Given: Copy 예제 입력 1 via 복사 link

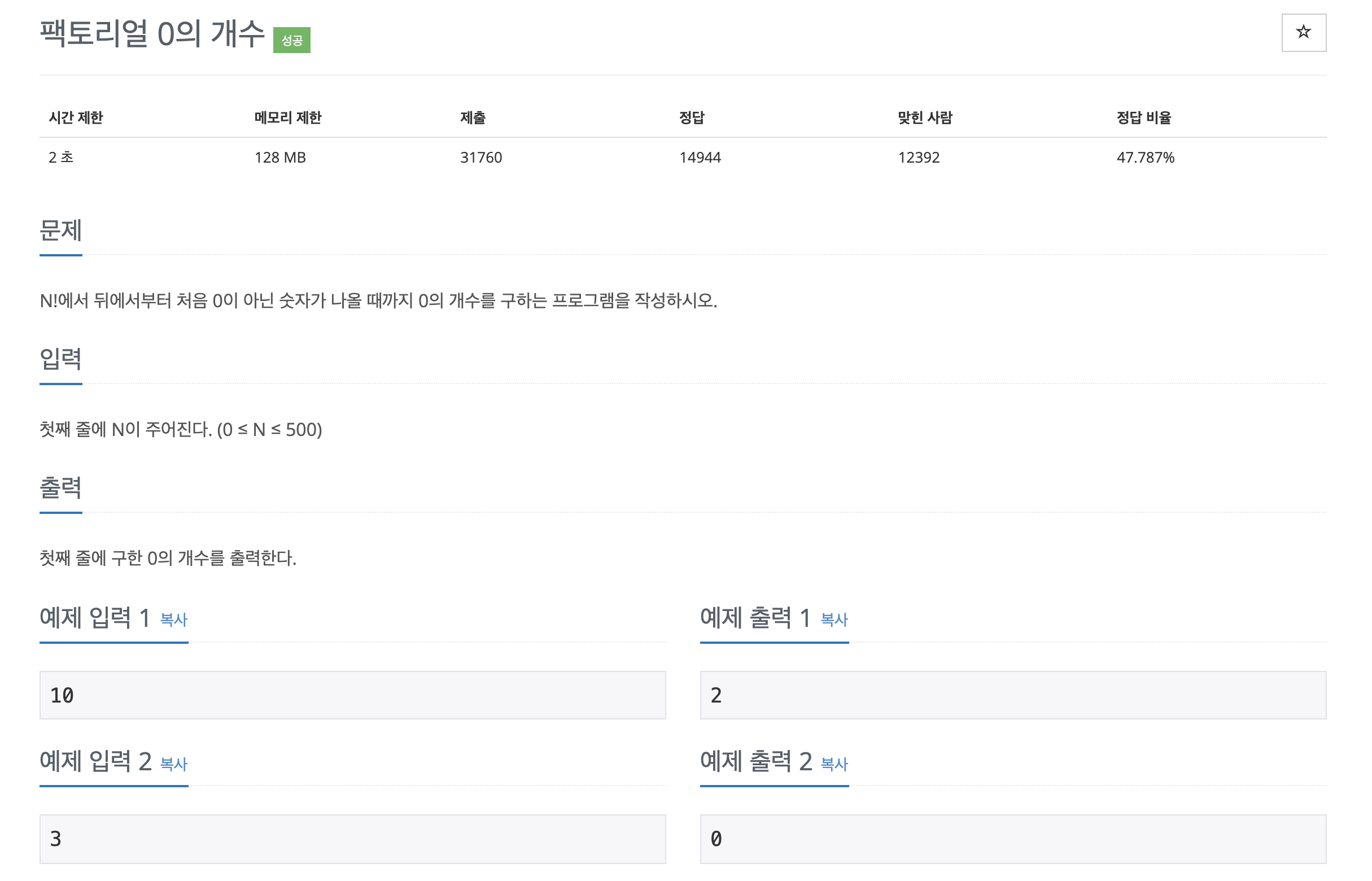Looking at the screenshot, I should (x=173, y=620).
